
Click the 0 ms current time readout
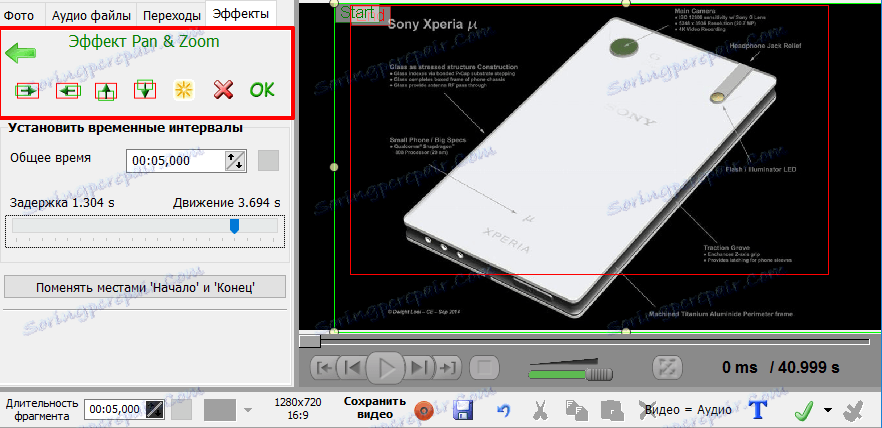(739, 368)
